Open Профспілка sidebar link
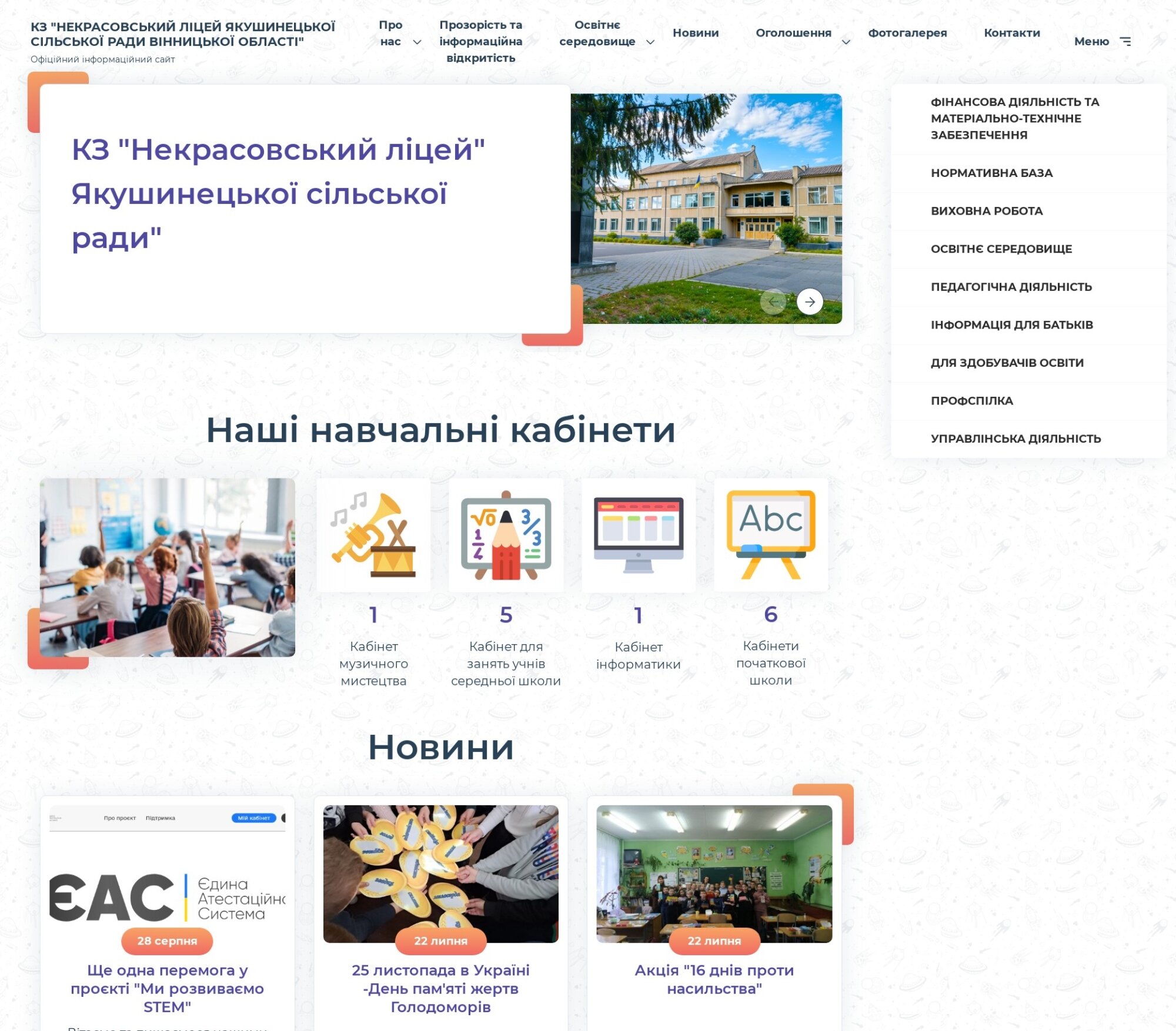The width and height of the screenshot is (1176, 1031). 971,401
